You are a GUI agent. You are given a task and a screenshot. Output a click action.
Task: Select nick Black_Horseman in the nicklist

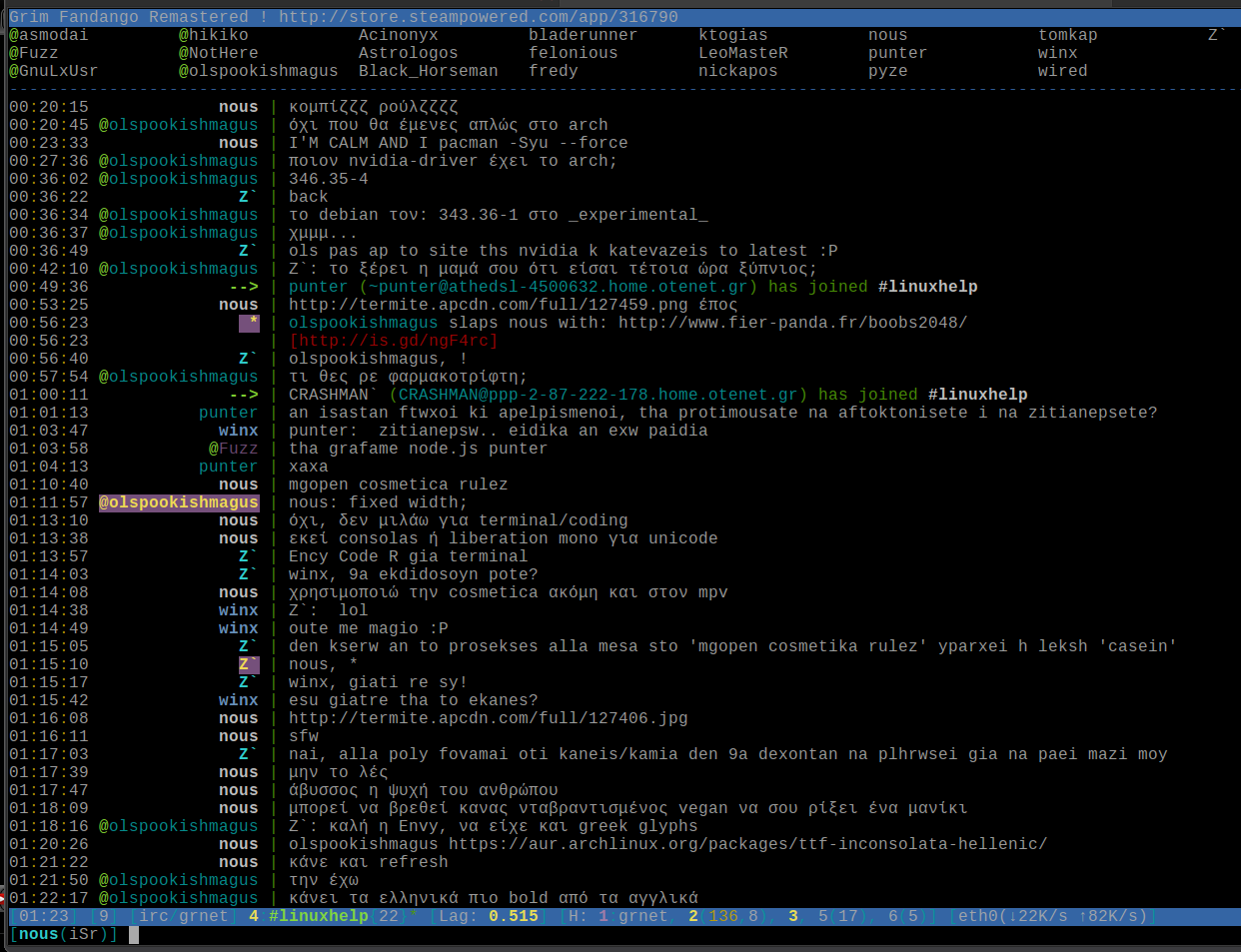[x=429, y=71]
